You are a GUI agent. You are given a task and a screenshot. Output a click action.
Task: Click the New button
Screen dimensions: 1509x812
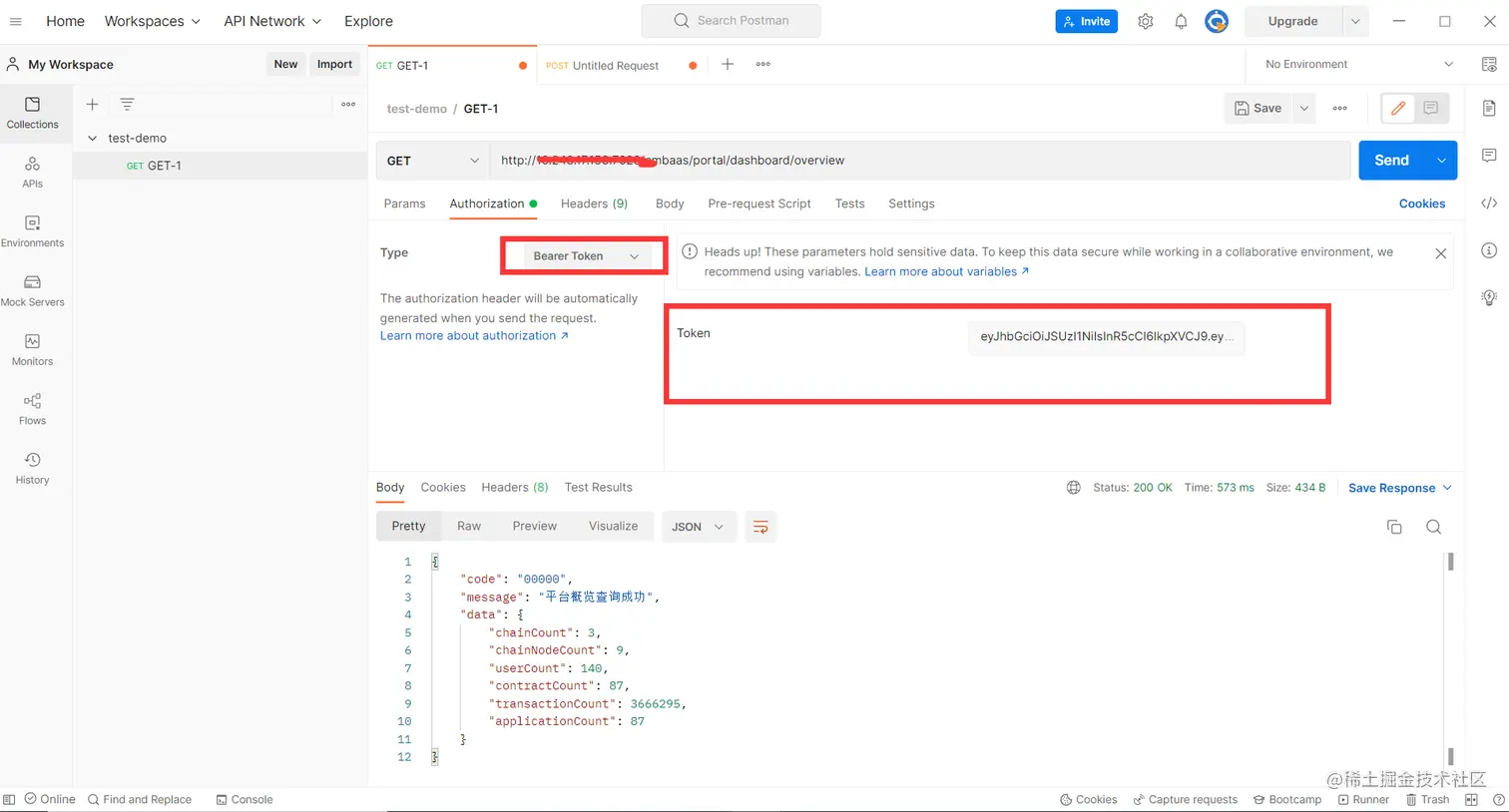point(285,64)
